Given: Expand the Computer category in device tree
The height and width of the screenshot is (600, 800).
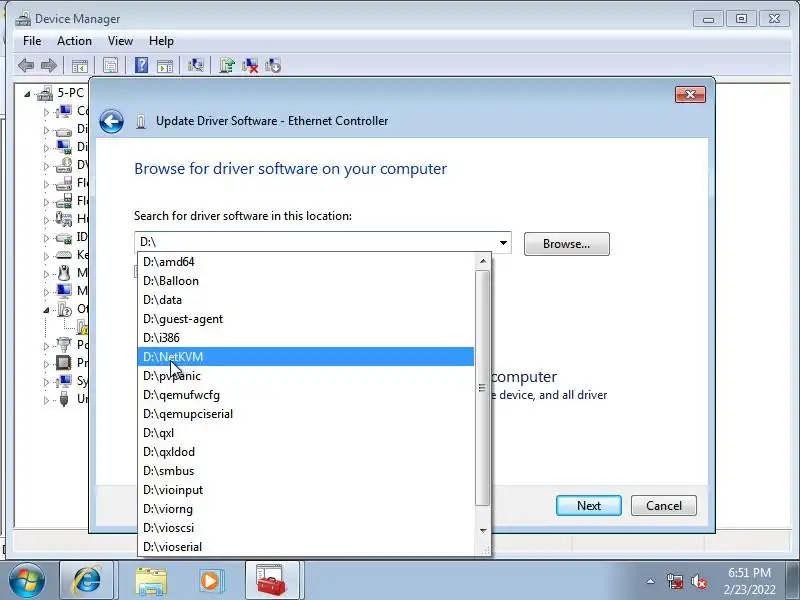Looking at the screenshot, I should tap(46, 112).
